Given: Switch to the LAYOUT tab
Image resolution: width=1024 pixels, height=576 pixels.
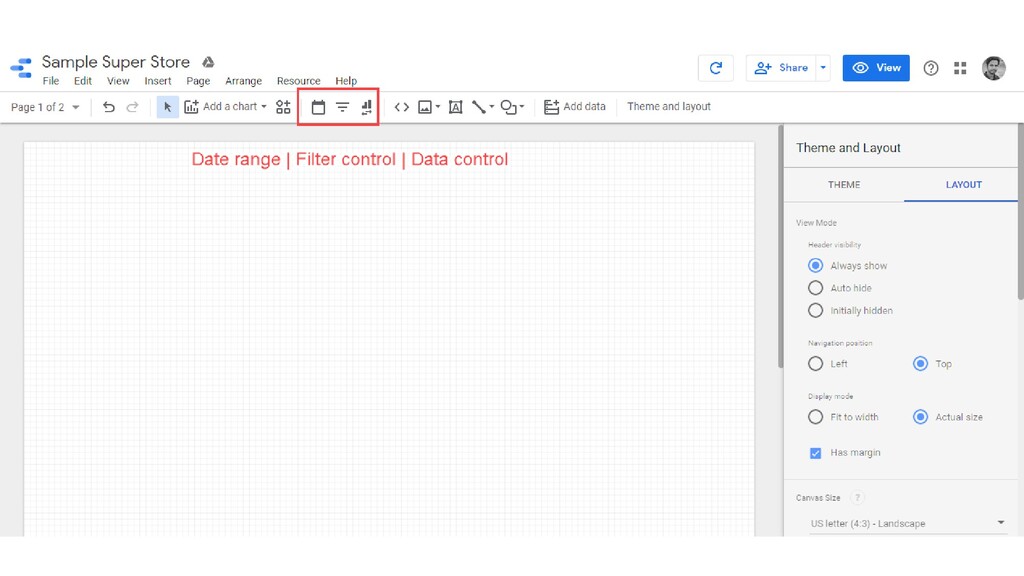Looking at the screenshot, I should tap(963, 185).
